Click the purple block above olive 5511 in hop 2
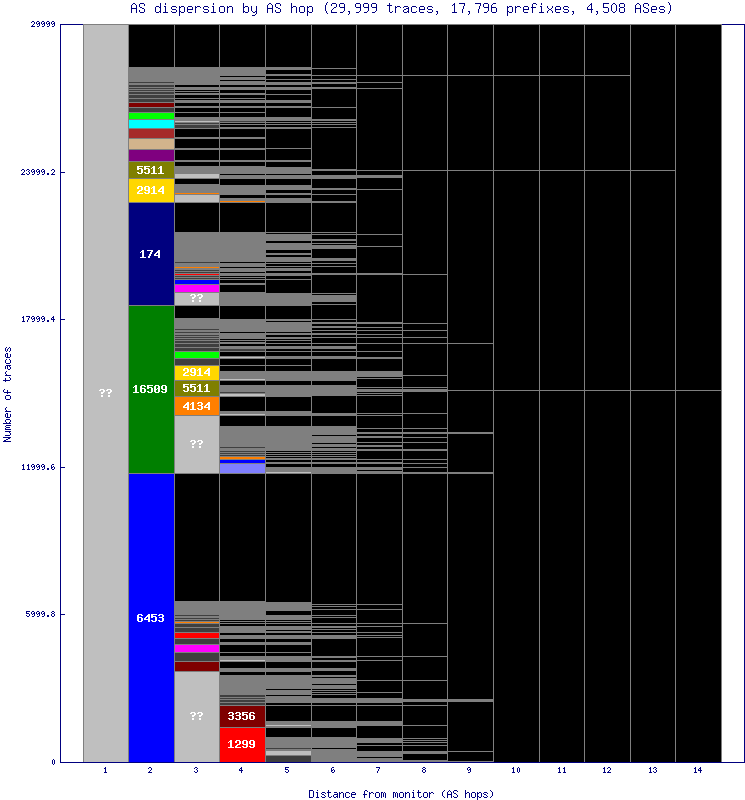This screenshot has width=745, height=800. click(151, 155)
